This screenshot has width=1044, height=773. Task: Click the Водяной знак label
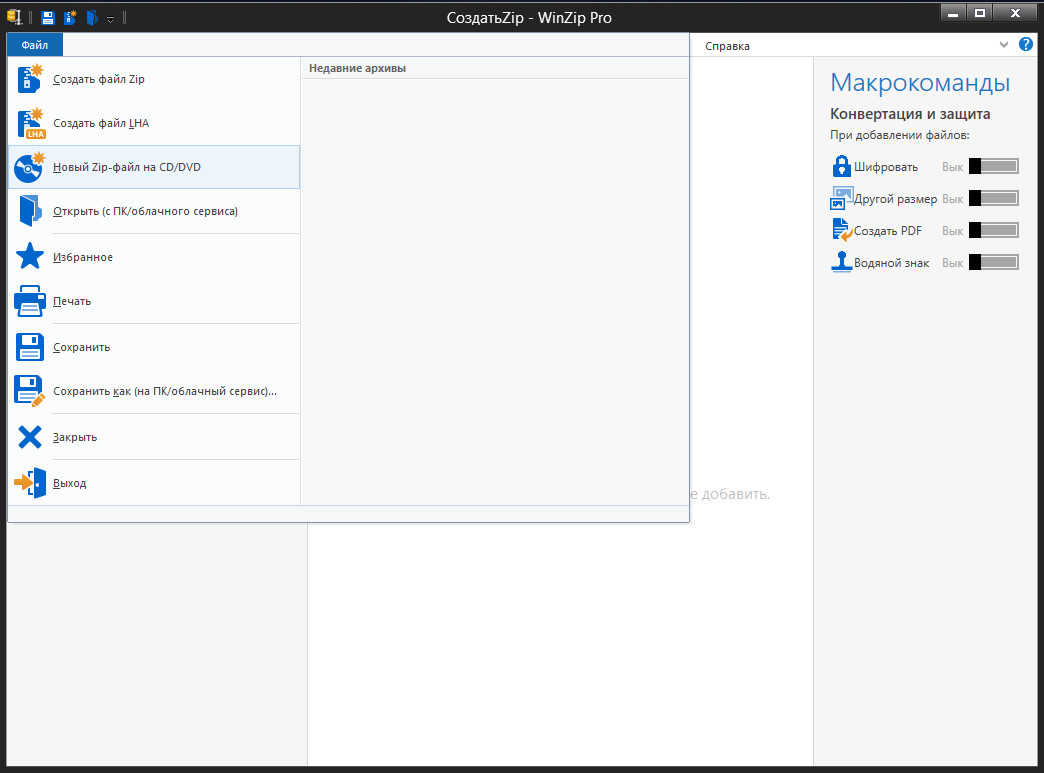[892, 263]
